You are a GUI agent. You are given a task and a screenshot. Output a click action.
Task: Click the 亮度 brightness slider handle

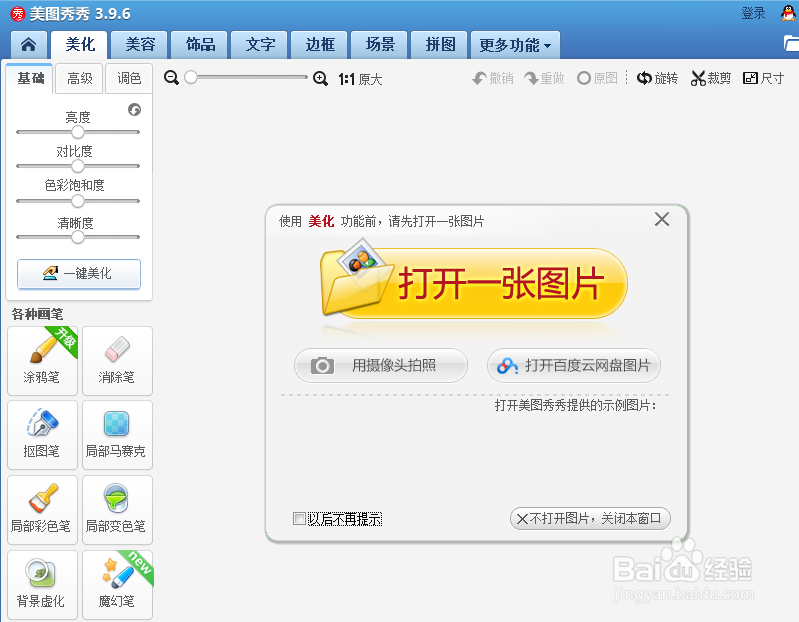[x=77, y=132]
